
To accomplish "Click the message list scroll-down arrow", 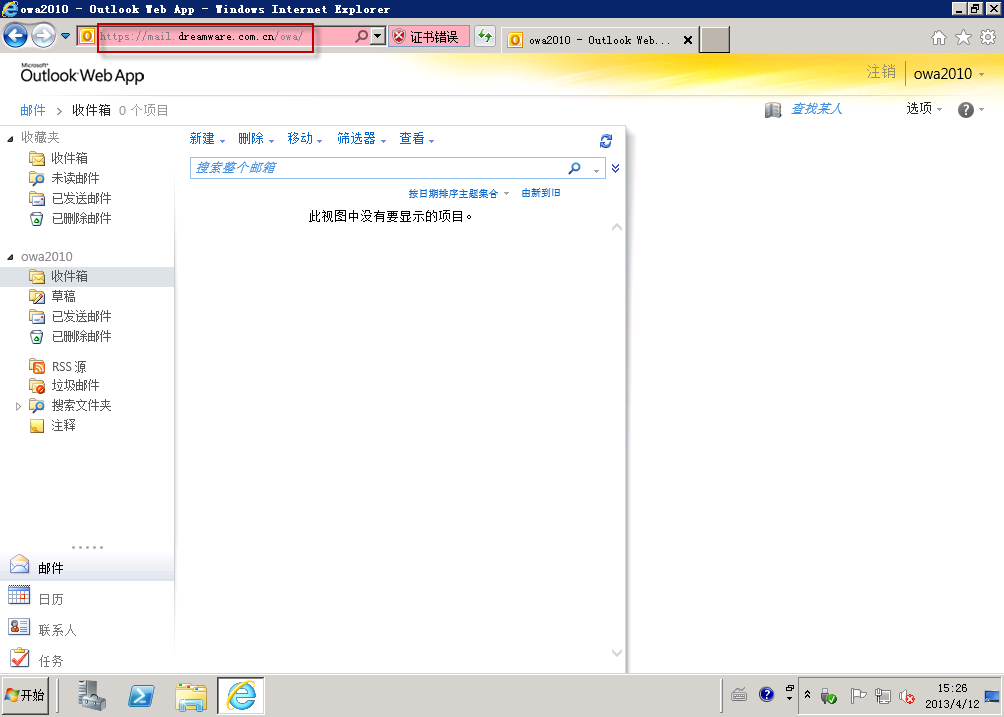I will point(617,653).
